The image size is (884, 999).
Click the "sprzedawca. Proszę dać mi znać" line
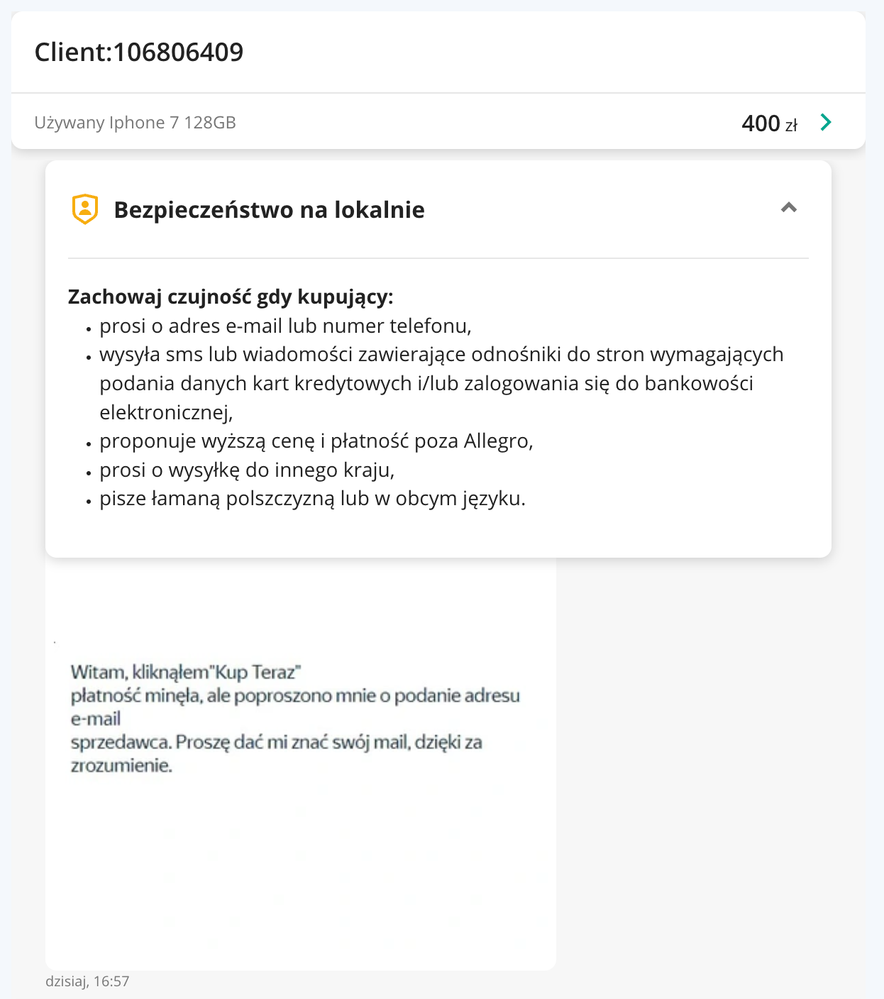coord(277,743)
